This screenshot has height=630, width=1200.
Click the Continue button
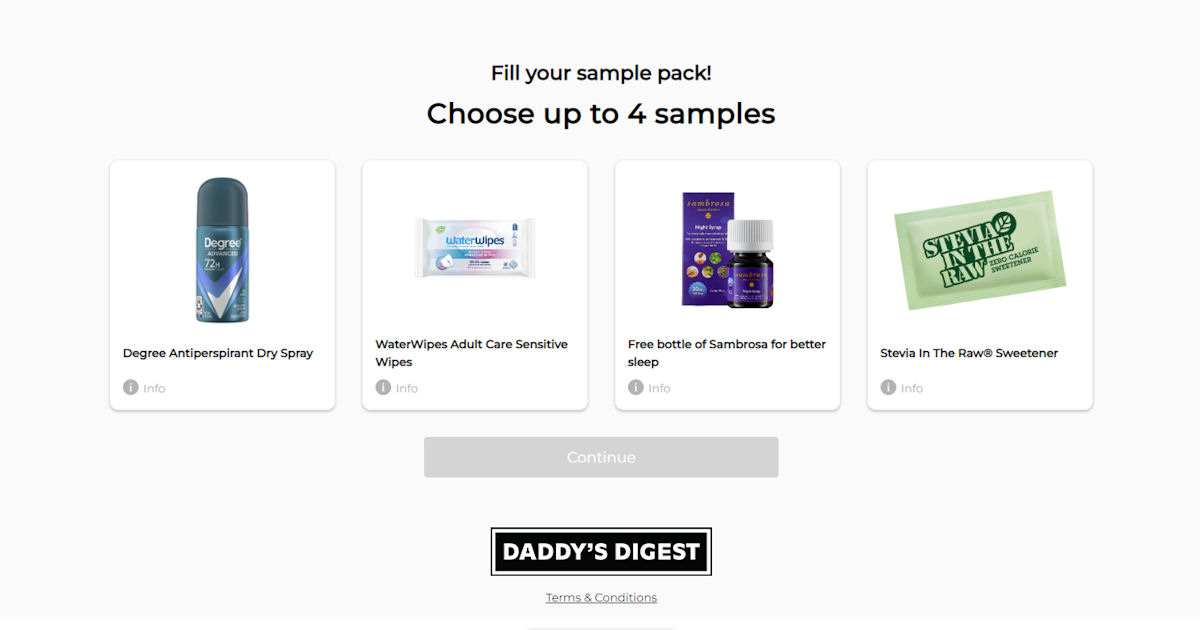coord(601,457)
